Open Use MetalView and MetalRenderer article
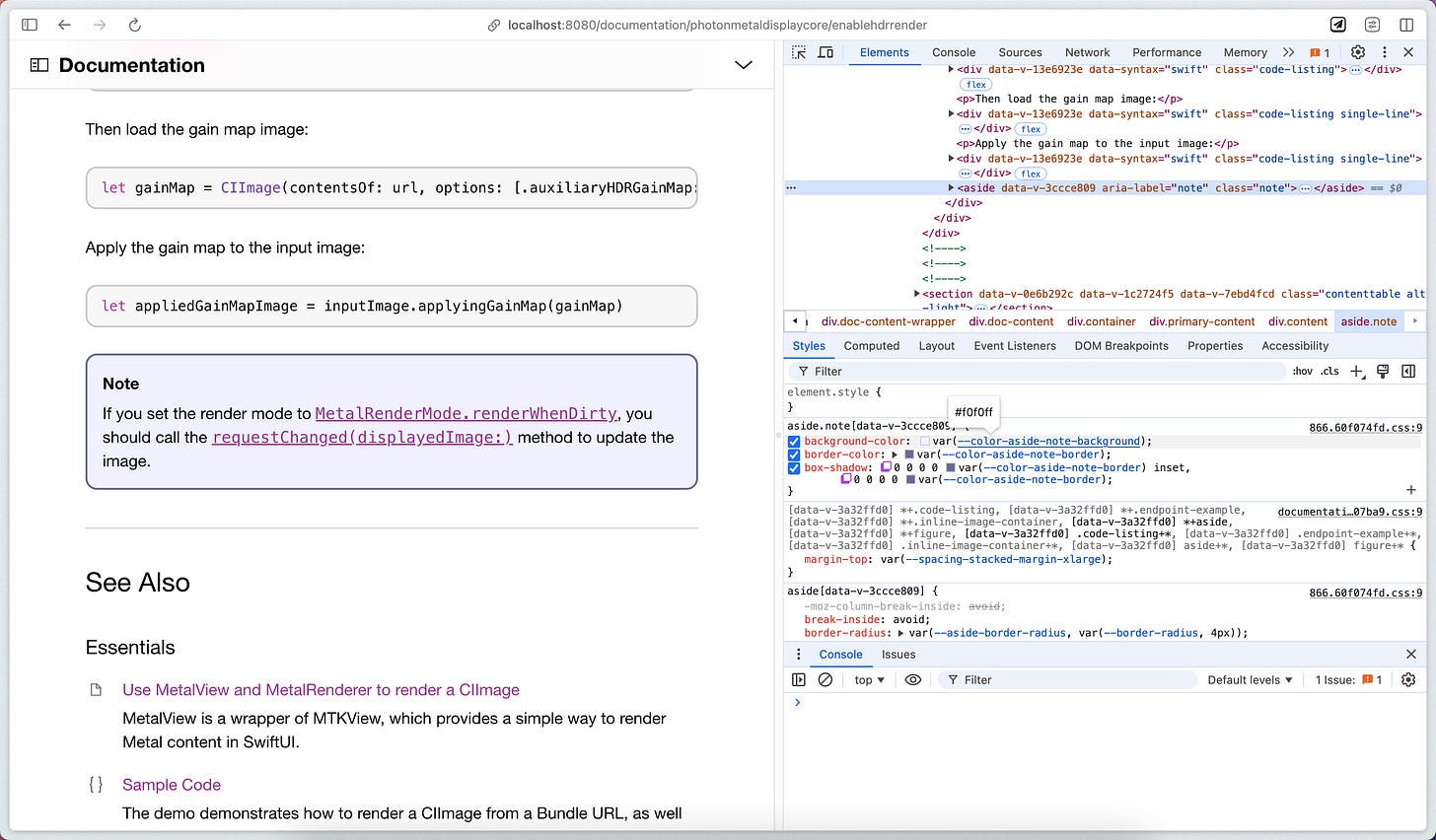The width and height of the screenshot is (1436, 840). [321, 690]
